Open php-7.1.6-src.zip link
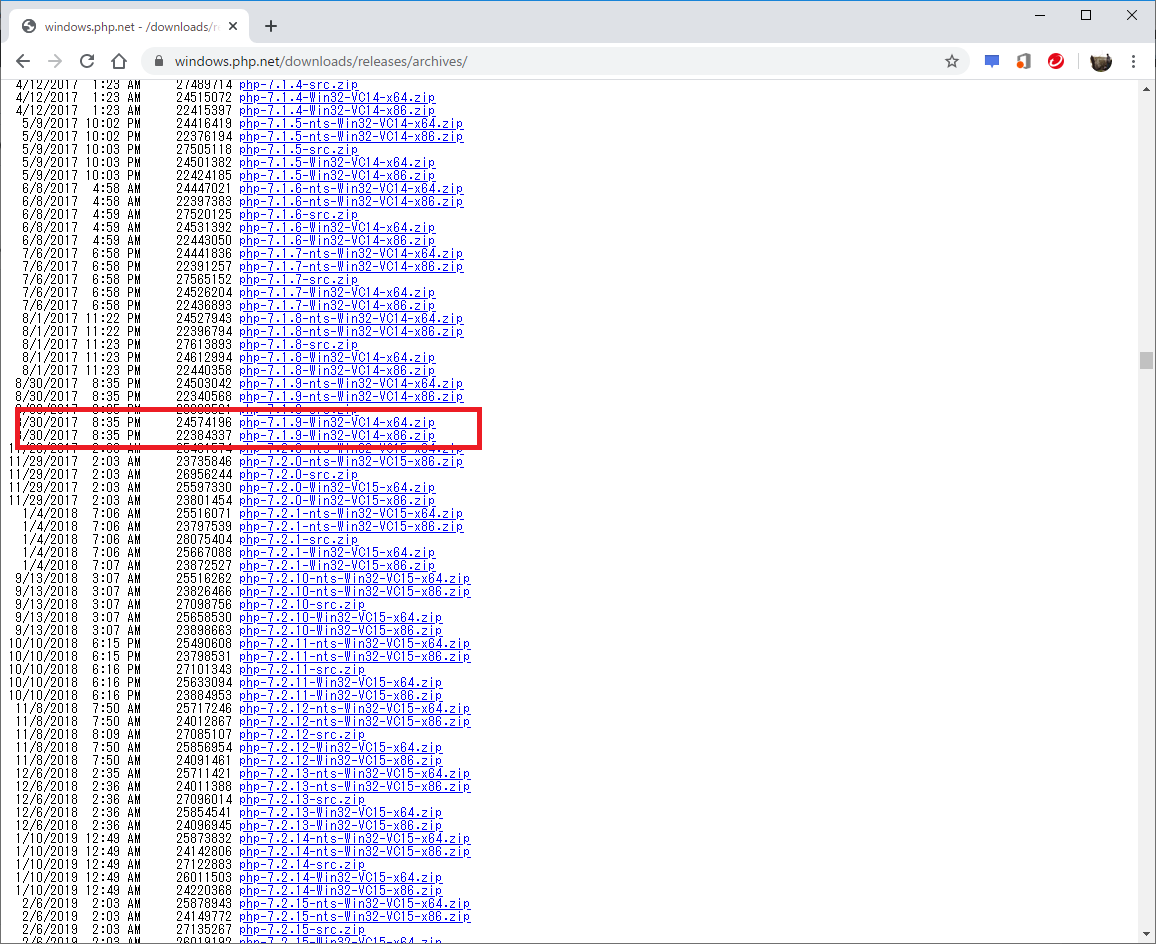1156x944 pixels. 299,215
